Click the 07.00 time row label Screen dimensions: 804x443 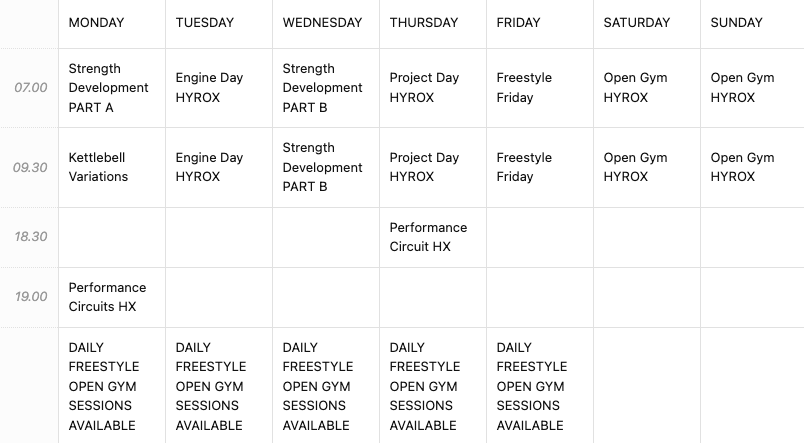(31, 88)
